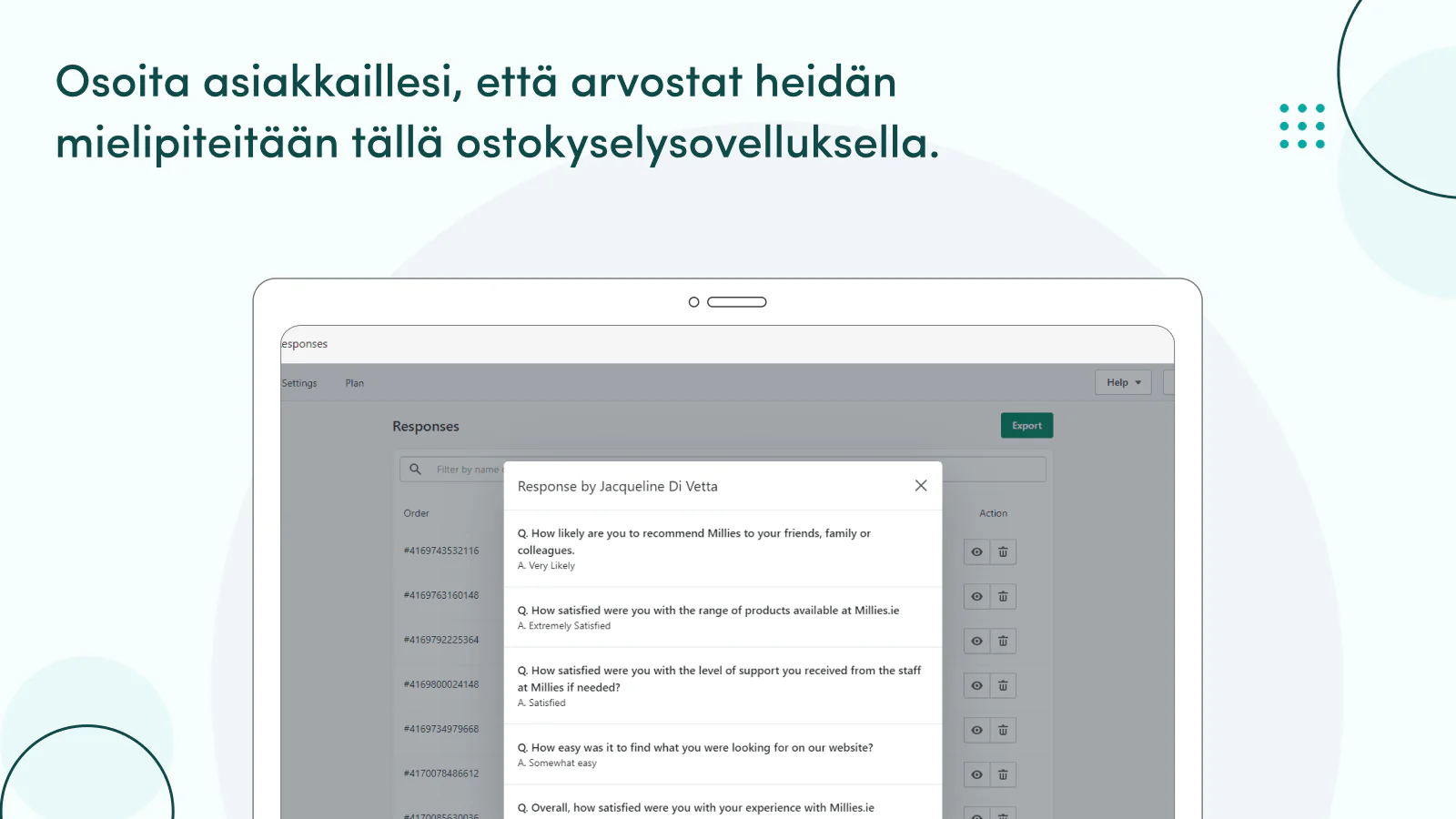1456x819 pixels.
Task: Click 'Response by Jacqueline Di Vetta' title
Action: (x=618, y=487)
